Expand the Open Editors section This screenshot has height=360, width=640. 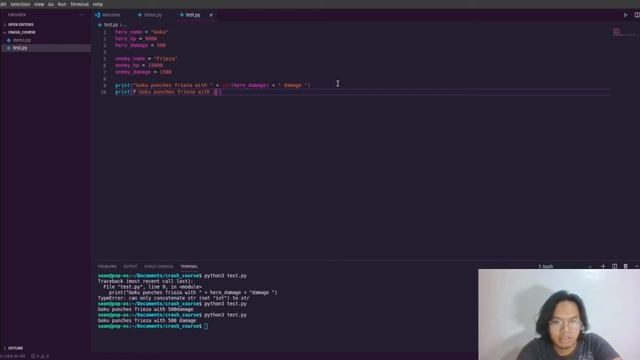(20, 24)
